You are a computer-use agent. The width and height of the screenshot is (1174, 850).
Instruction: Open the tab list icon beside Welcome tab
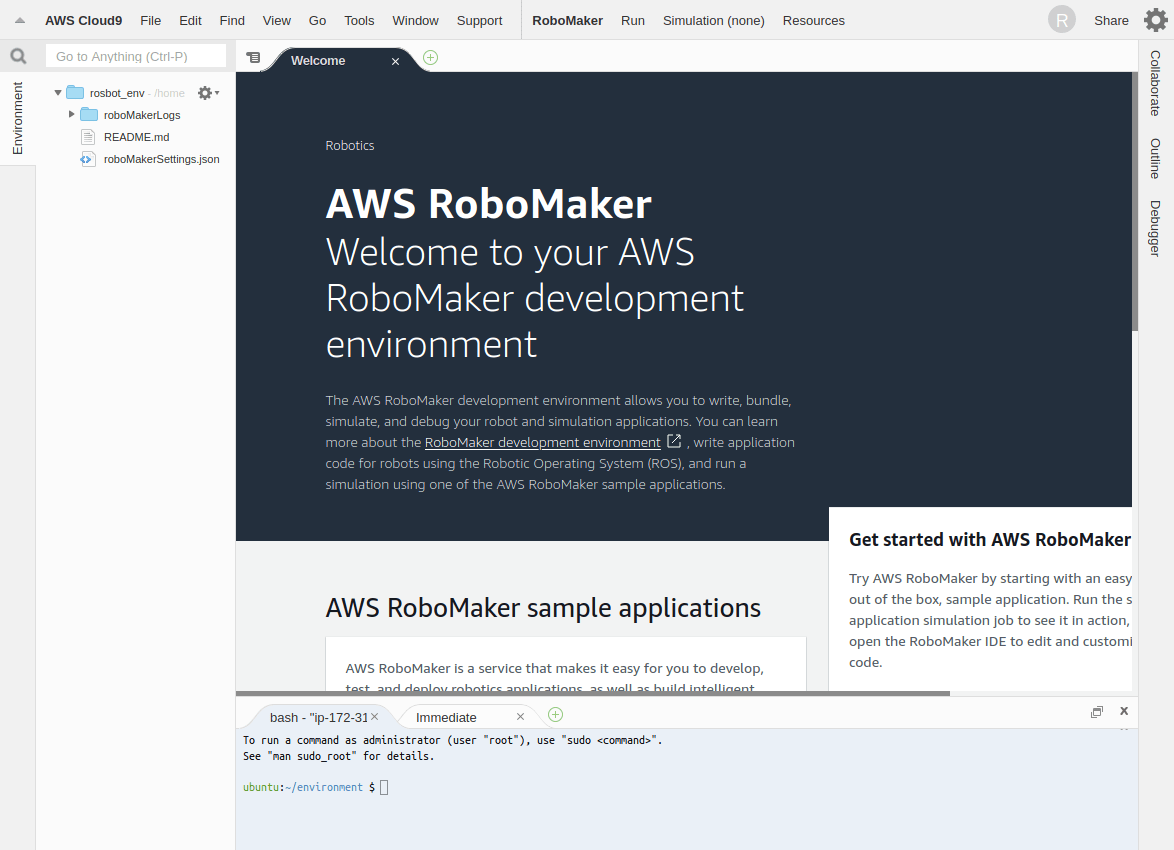point(254,58)
